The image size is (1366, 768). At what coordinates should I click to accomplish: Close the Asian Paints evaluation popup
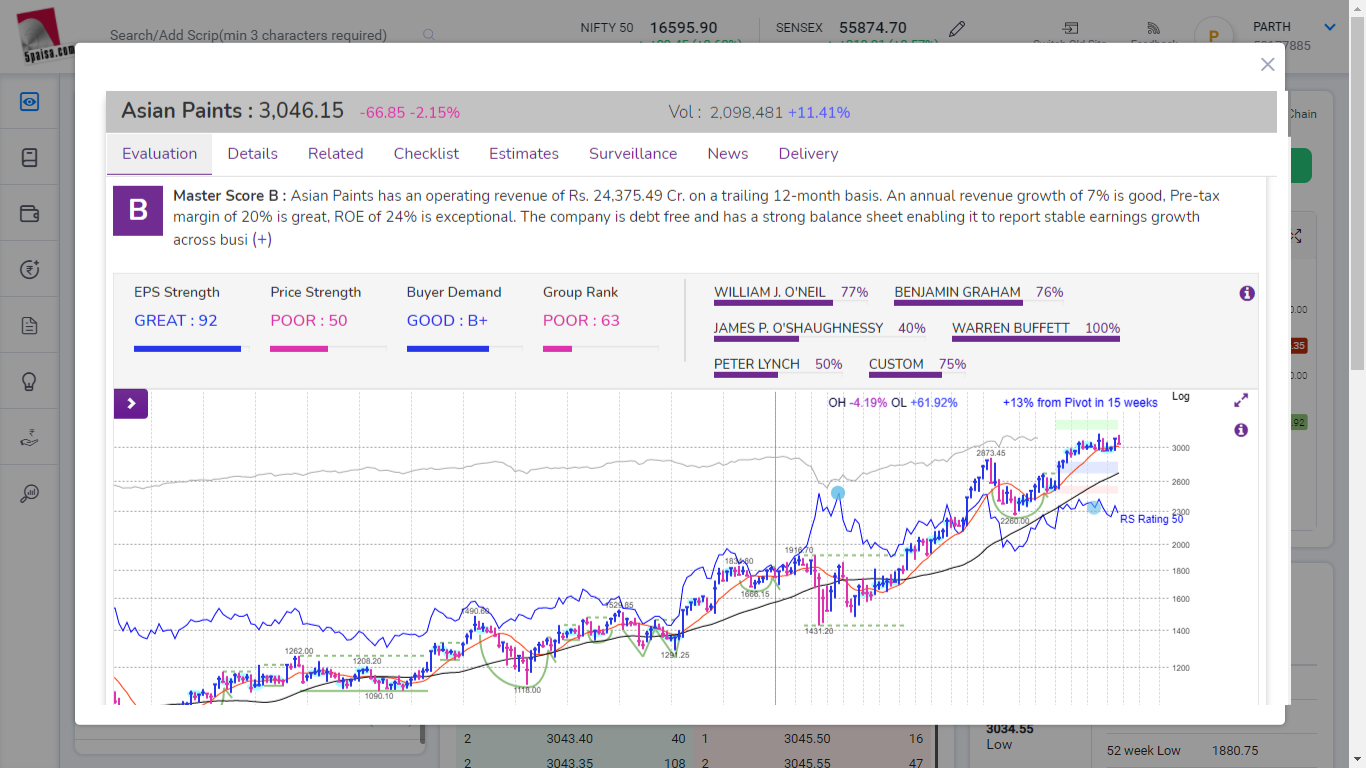coord(1267,64)
